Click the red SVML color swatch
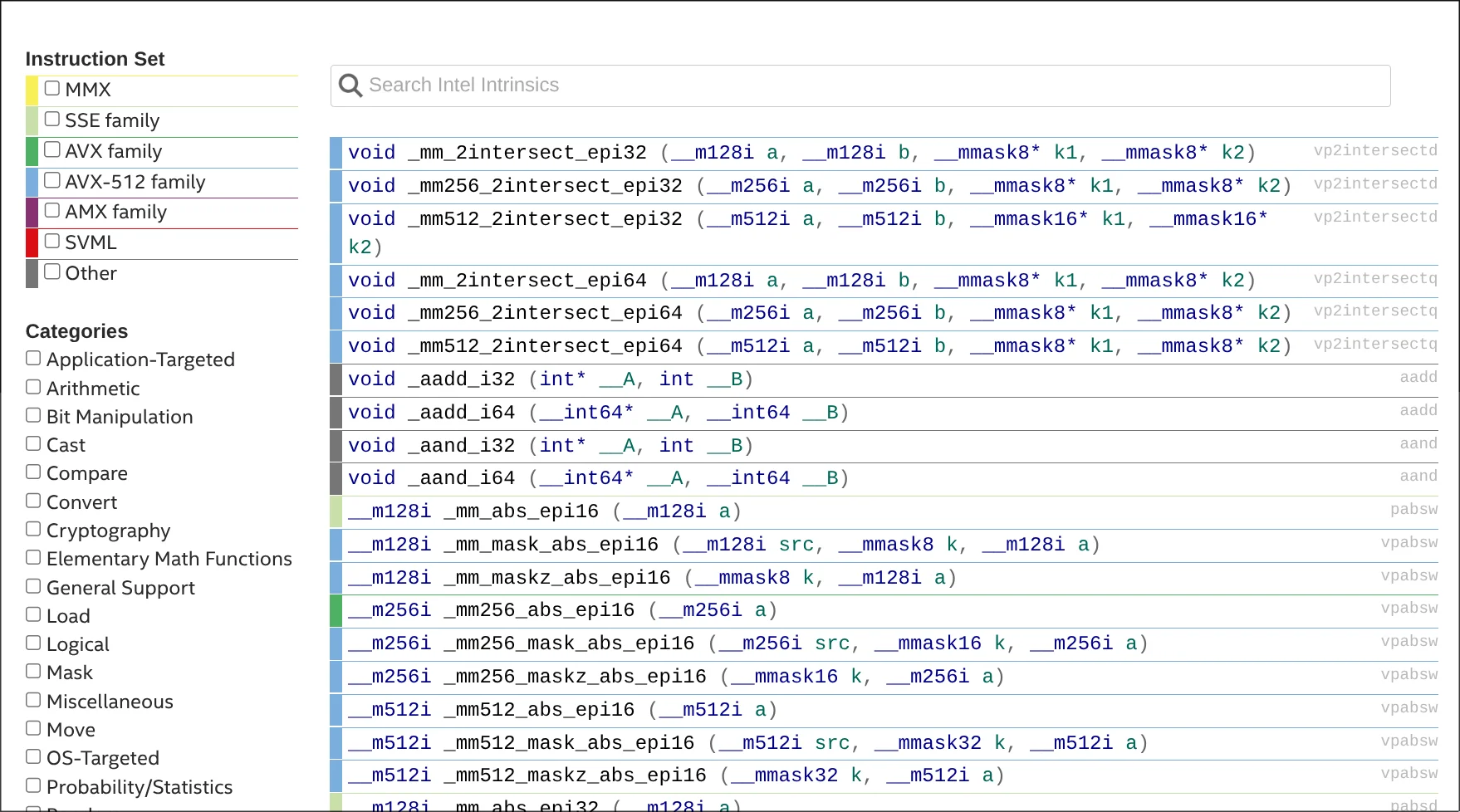The image size is (1460, 812). (x=32, y=243)
